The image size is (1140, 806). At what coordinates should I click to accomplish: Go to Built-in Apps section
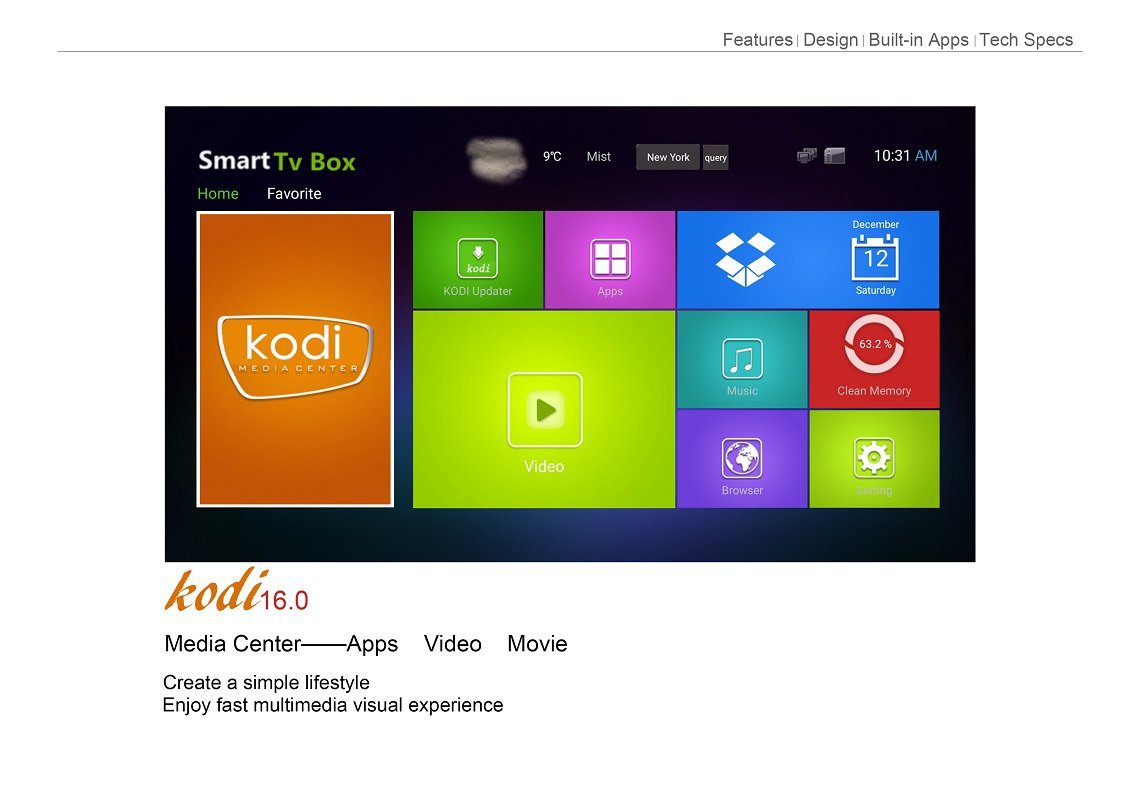918,40
